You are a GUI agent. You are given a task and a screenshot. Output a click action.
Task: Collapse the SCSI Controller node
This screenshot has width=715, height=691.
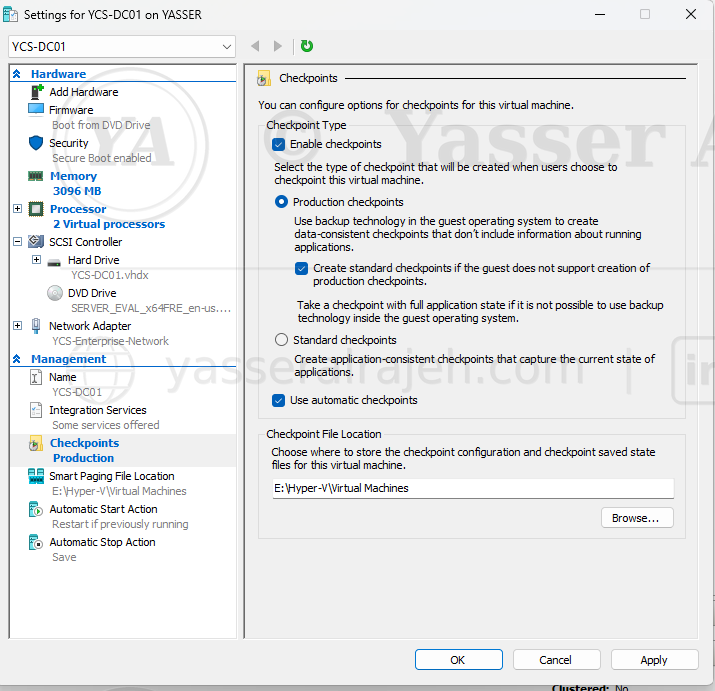(x=17, y=242)
